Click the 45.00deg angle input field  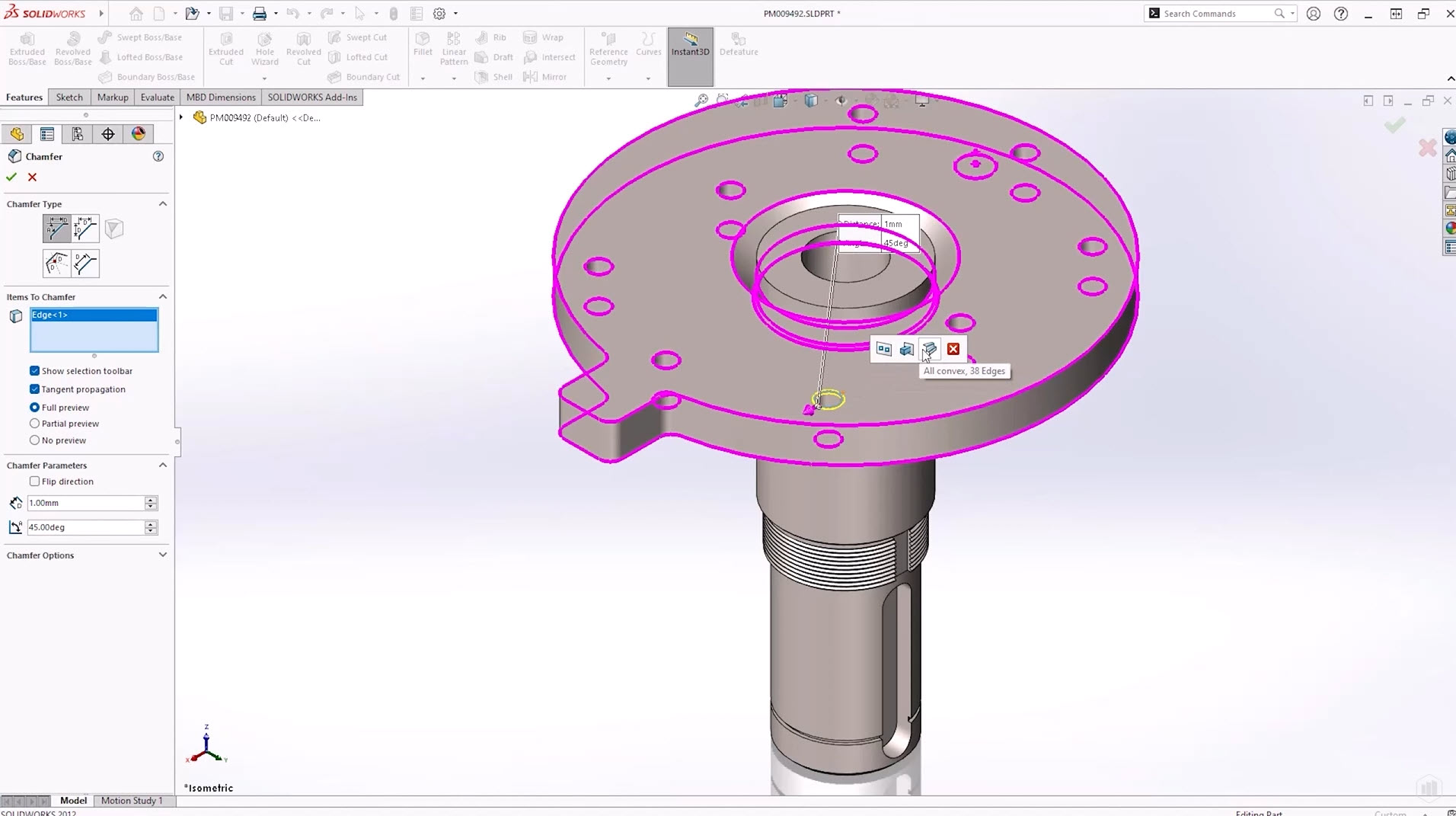(85, 527)
